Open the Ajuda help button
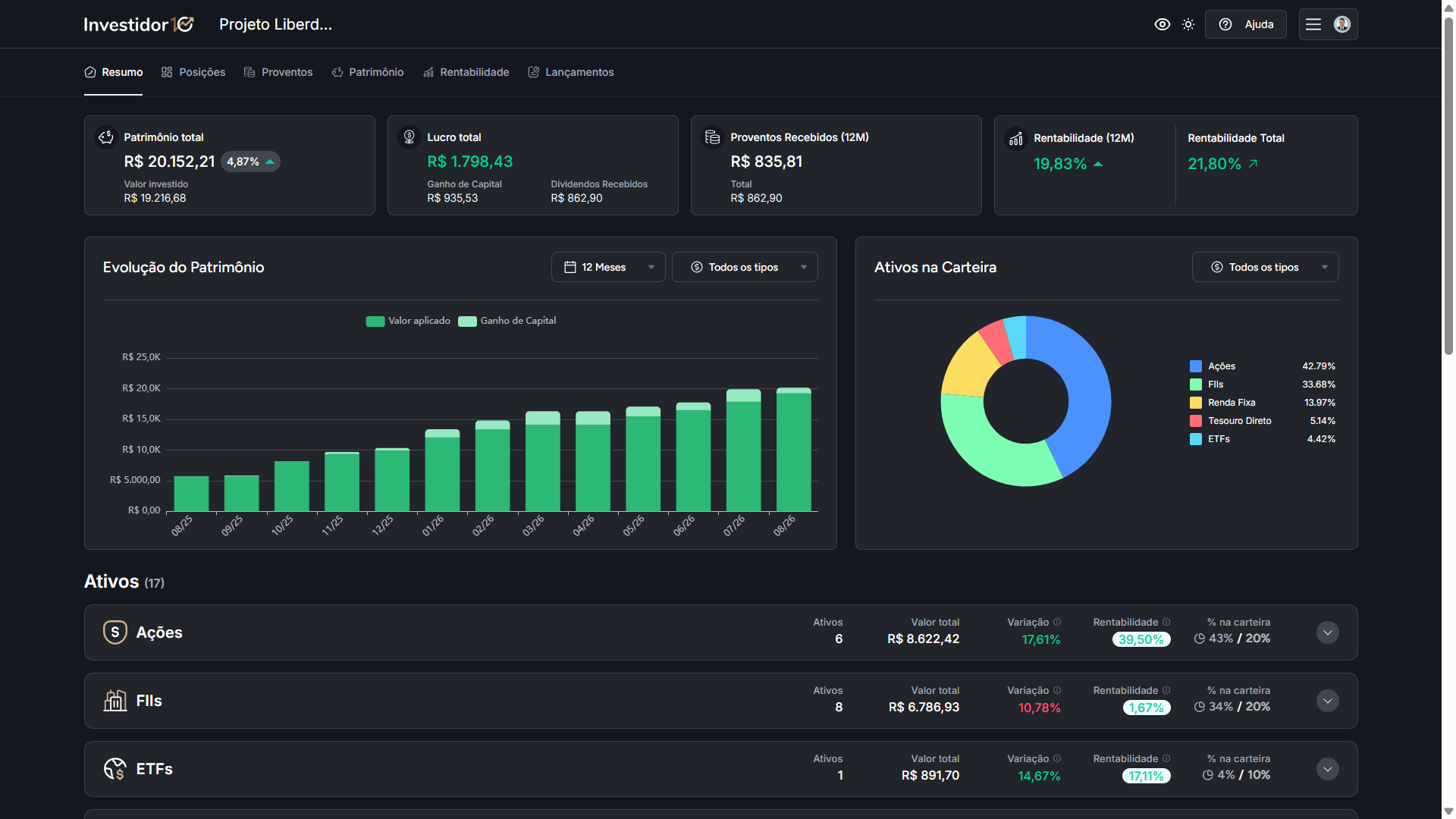Image resolution: width=1456 pixels, height=819 pixels. [1245, 24]
